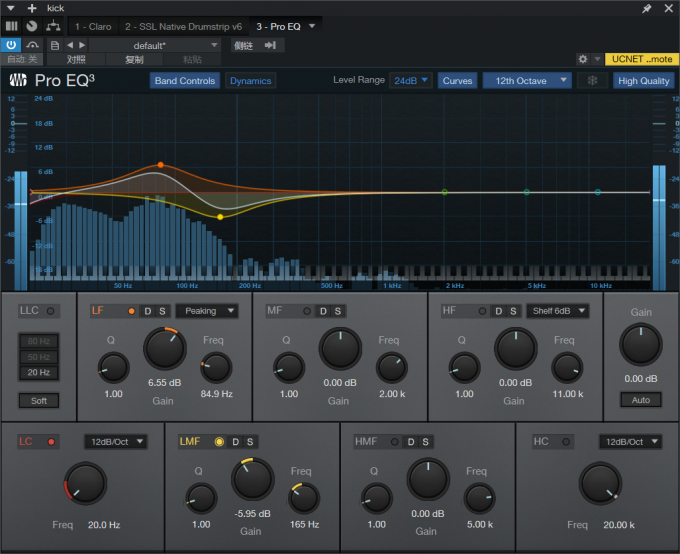Image resolution: width=680 pixels, height=554 pixels.
Task: Open the Dynamics view
Action: point(250,81)
